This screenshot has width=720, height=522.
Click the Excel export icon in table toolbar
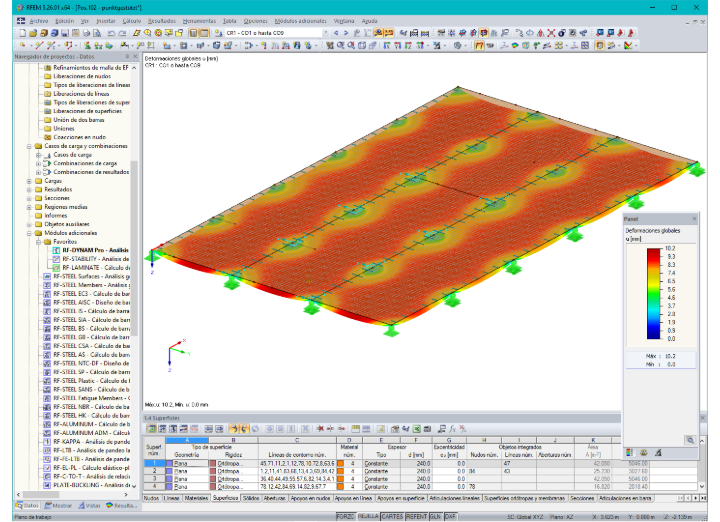click(416, 429)
